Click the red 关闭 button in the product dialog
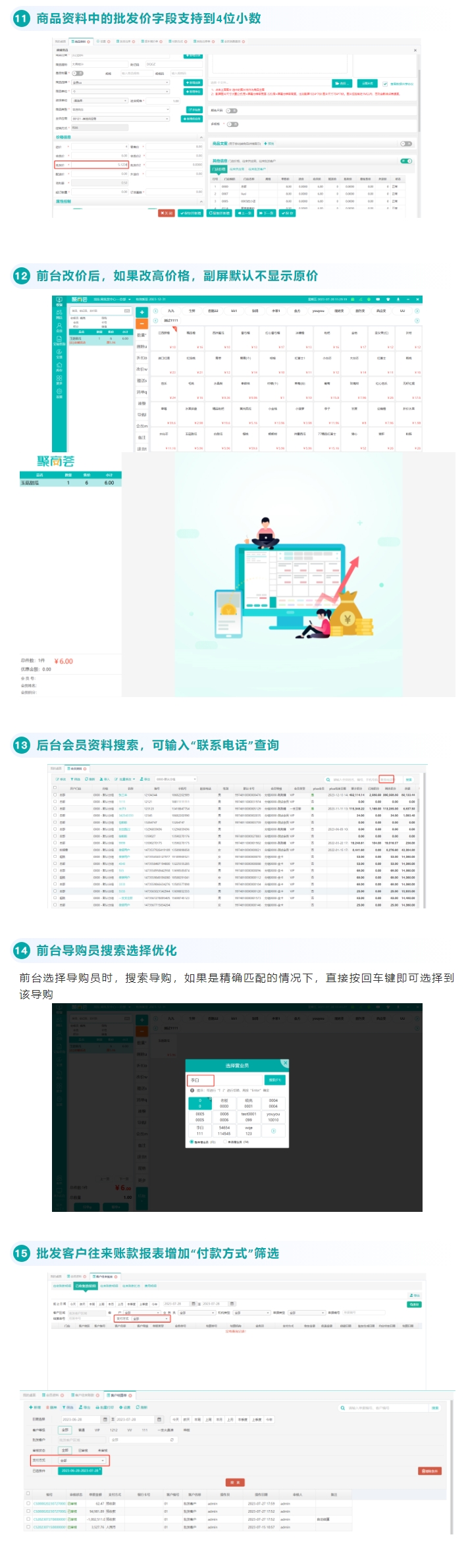The width and height of the screenshot is (466, 1568). pyautogui.click(x=167, y=213)
